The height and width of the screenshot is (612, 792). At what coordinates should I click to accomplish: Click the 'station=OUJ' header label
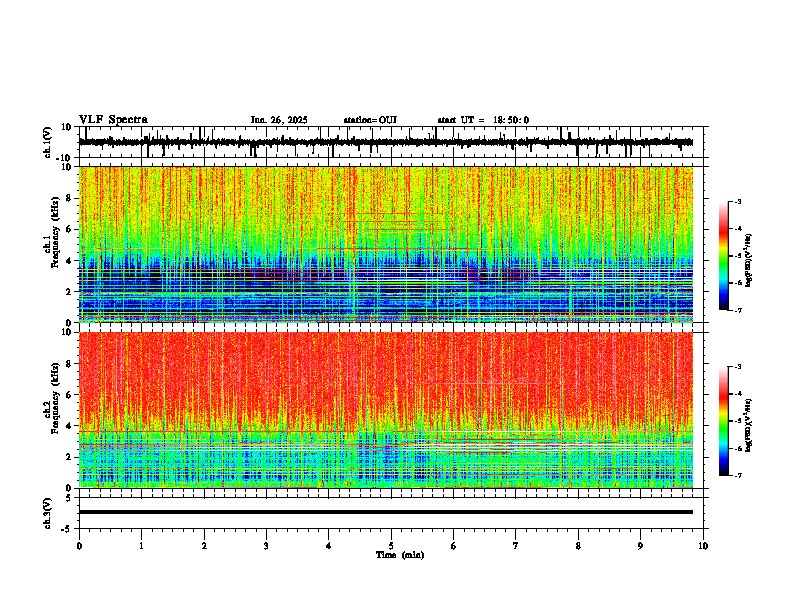pos(370,120)
